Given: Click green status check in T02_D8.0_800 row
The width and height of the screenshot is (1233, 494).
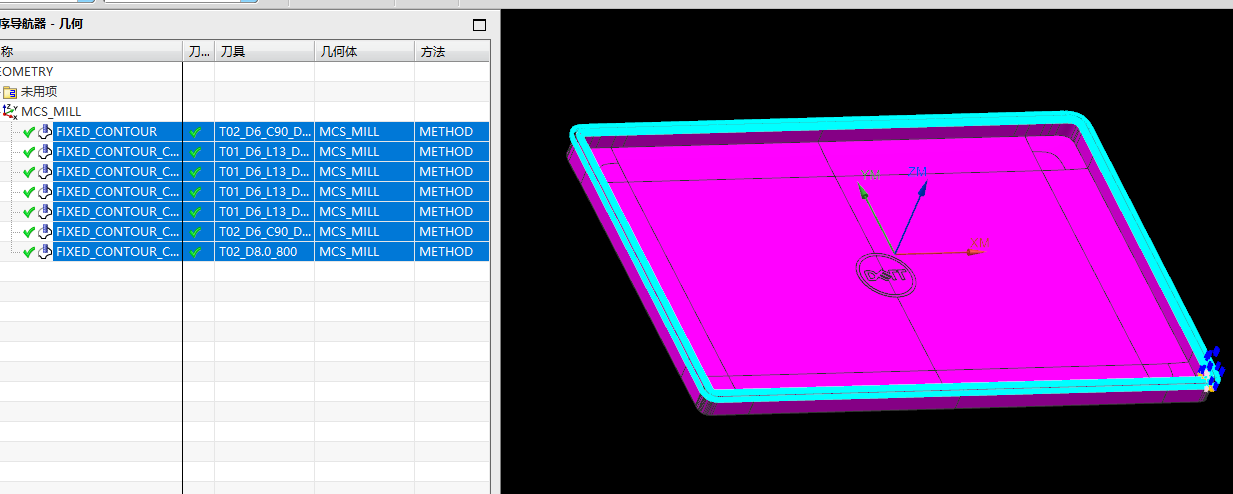Looking at the screenshot, I should point(29,252).
